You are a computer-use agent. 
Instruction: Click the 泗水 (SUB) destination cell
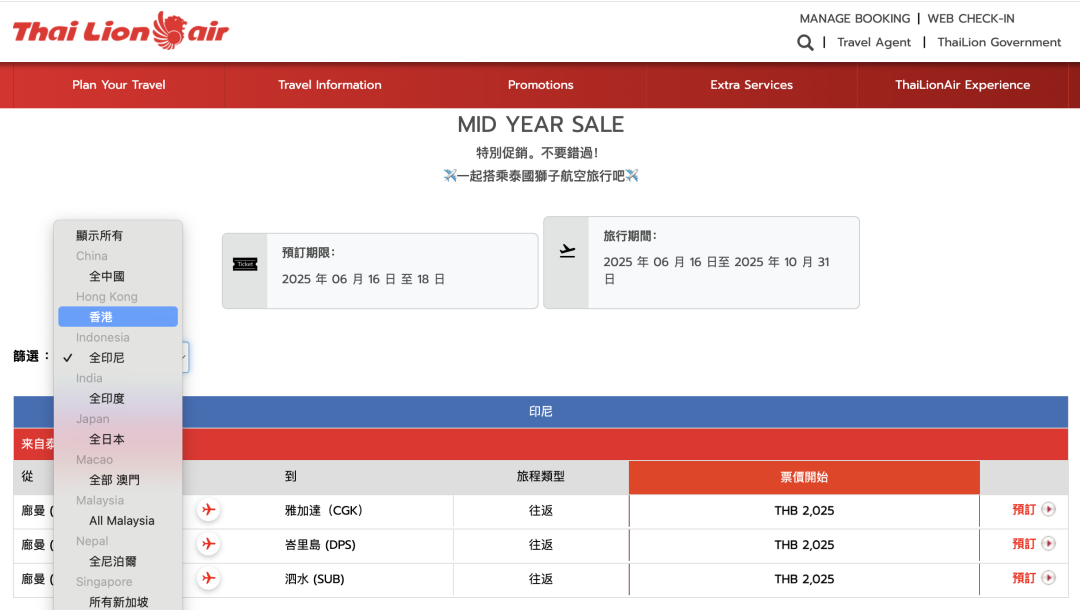pyautogui.click(x=315, y=579)
